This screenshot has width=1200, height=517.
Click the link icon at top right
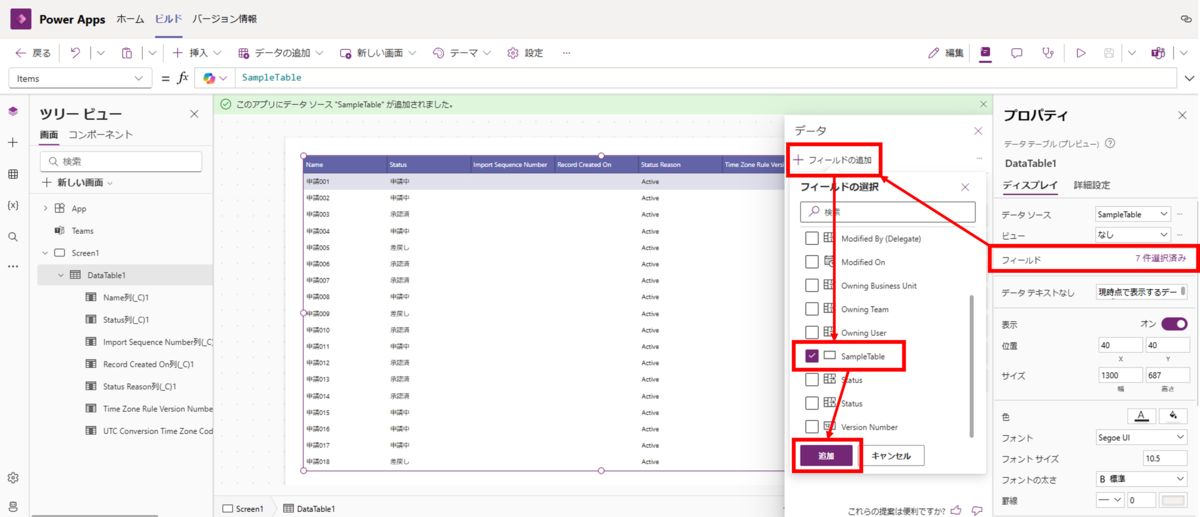(x=1186, y=19)
